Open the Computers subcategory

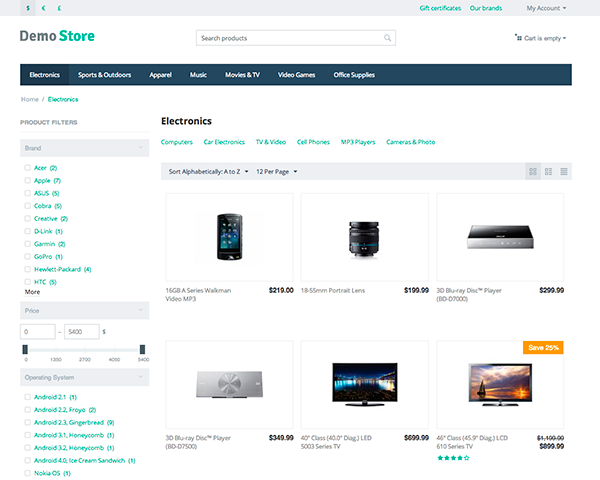(x=176, y=142)
